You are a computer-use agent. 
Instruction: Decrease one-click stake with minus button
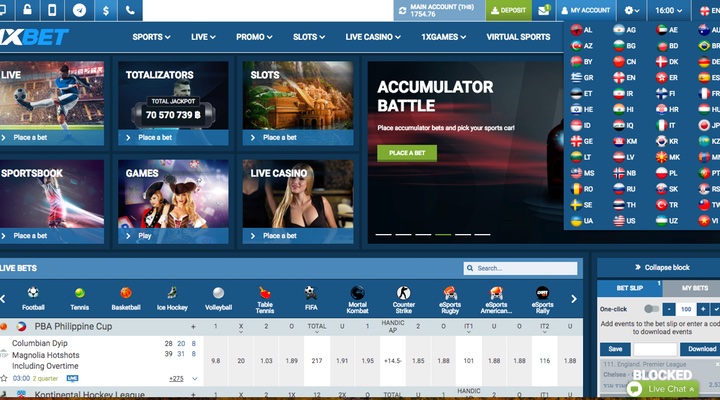[x=669, y=309]
